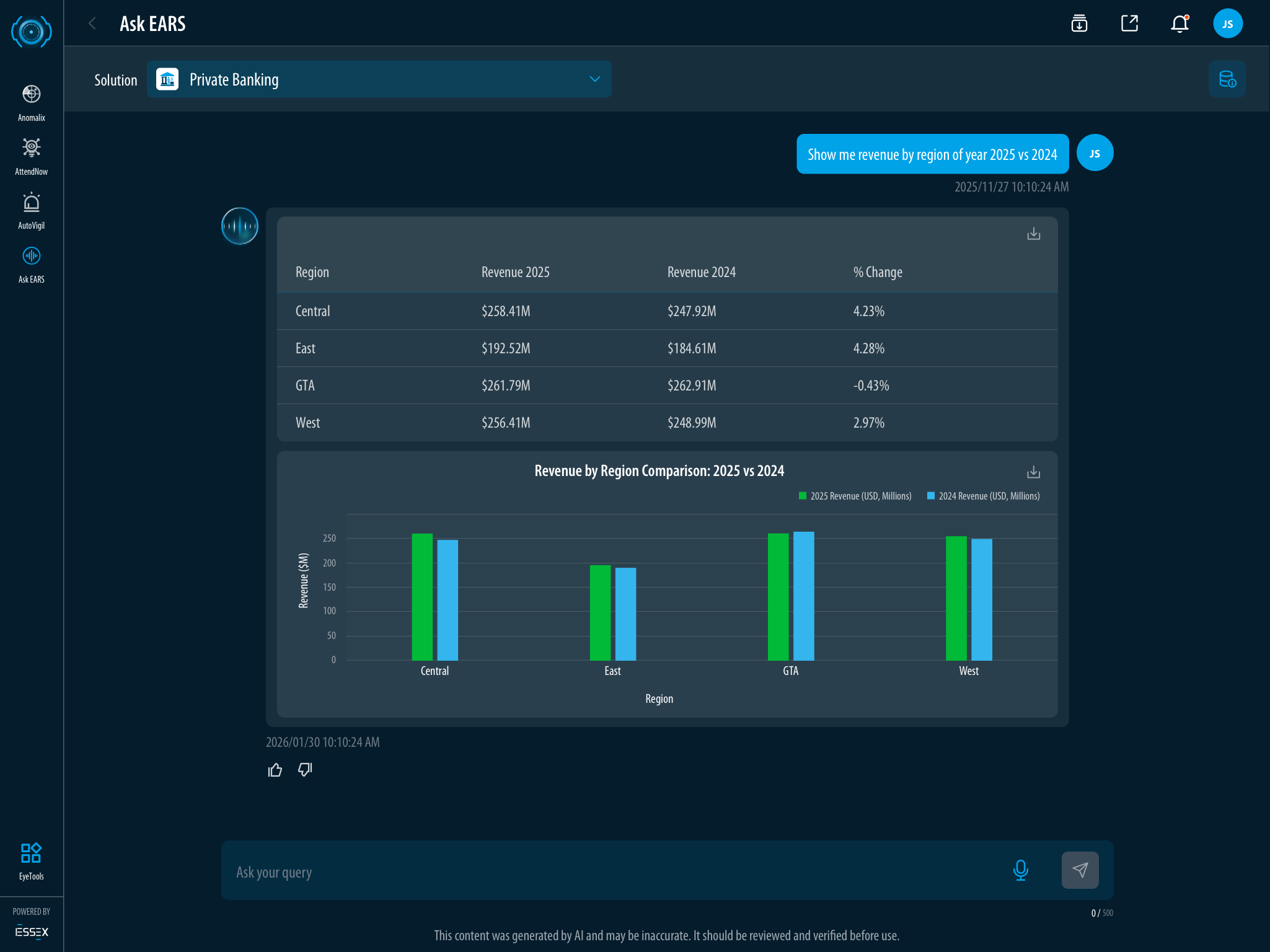
Task: Go back using the header chevron
Action: click(x=92, y=24)
